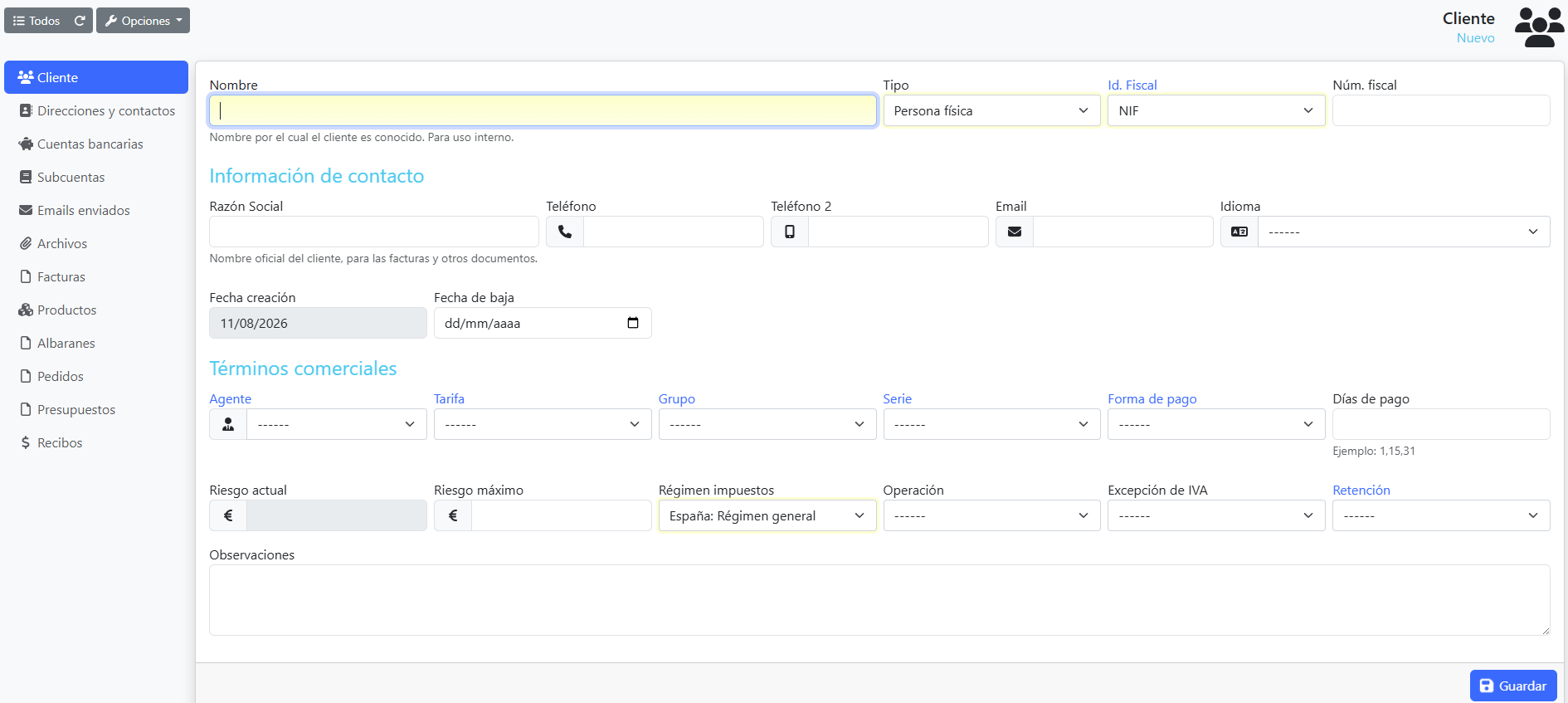The image size is (1568, 703).
Task: Click the 'Información de contacto' heading
Action: point(316,176)
